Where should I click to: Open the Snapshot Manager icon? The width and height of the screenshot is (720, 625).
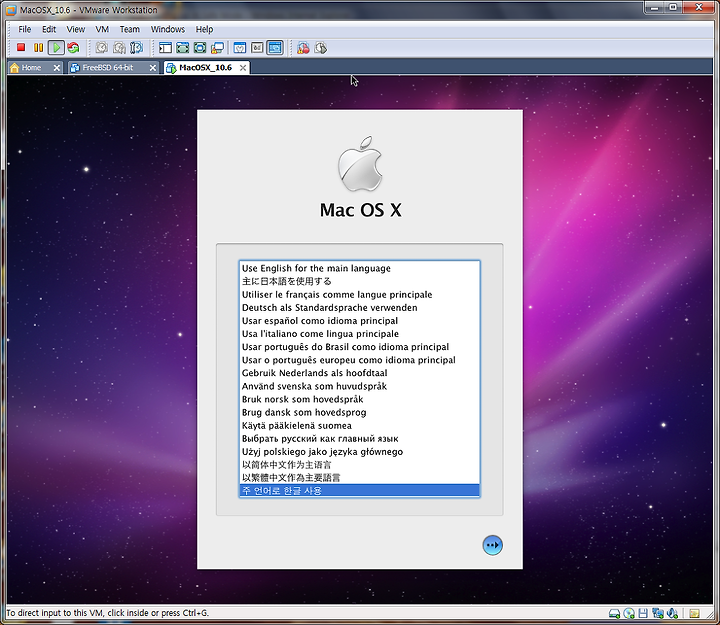pyautogui.click(x=136, y=47)
